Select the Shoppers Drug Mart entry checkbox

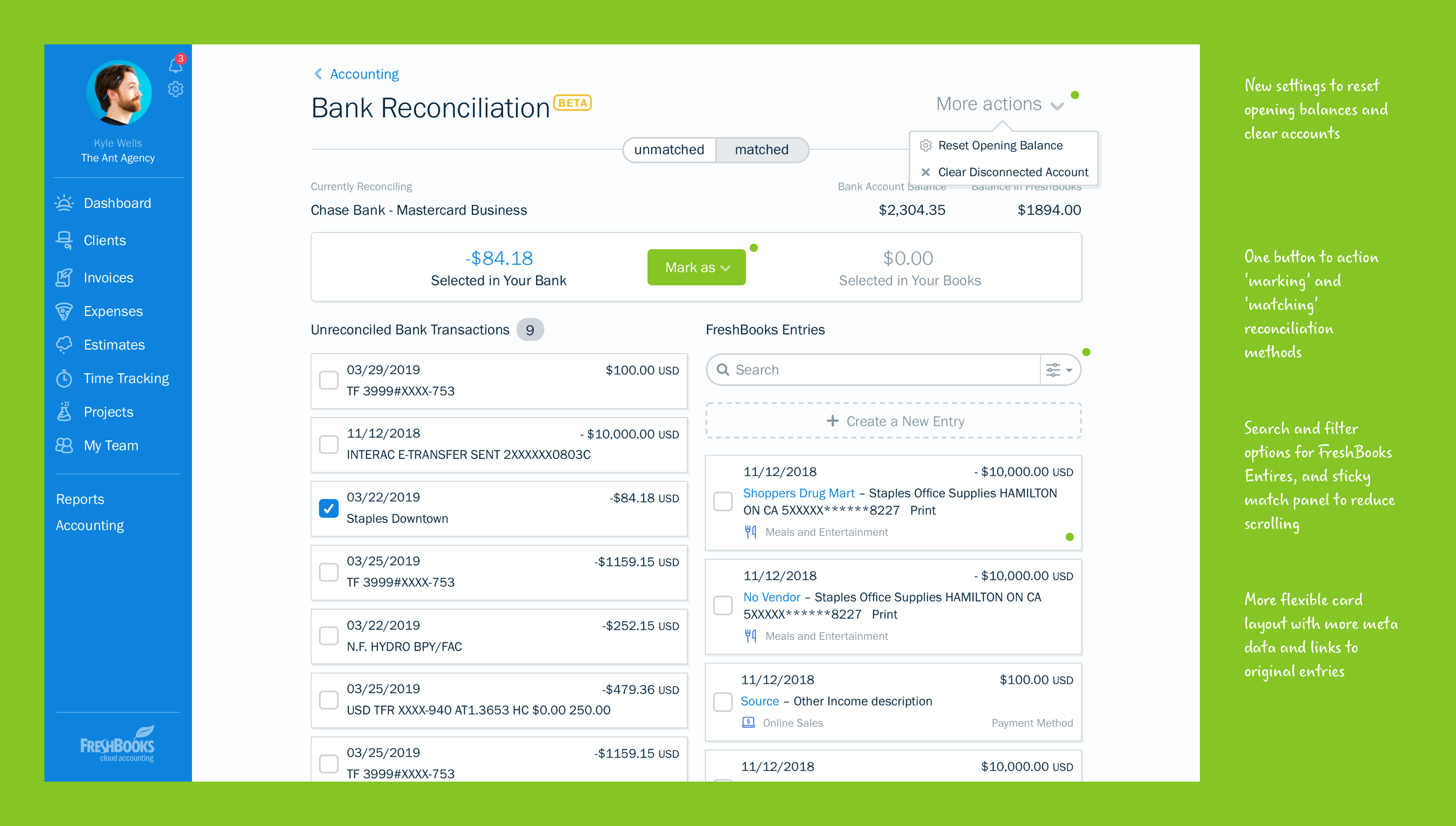tap(723, 501)
